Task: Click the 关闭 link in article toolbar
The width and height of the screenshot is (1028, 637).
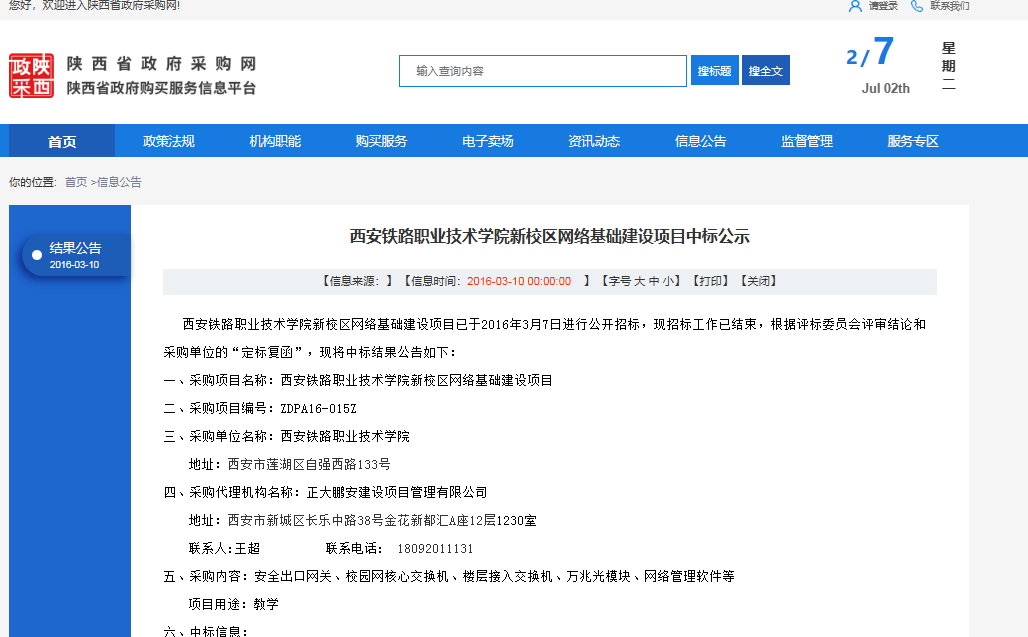Action: (x=758, y=281)
